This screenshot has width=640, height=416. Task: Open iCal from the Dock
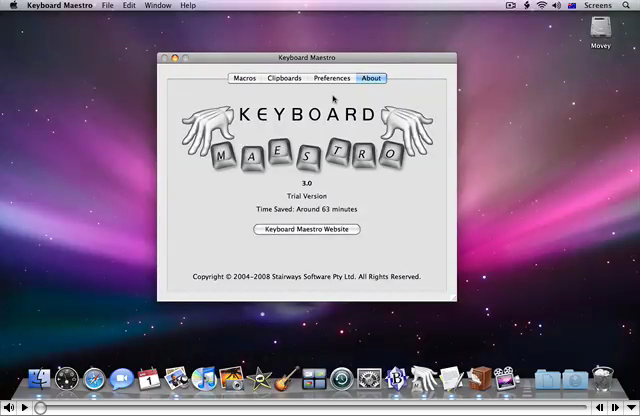149,379
